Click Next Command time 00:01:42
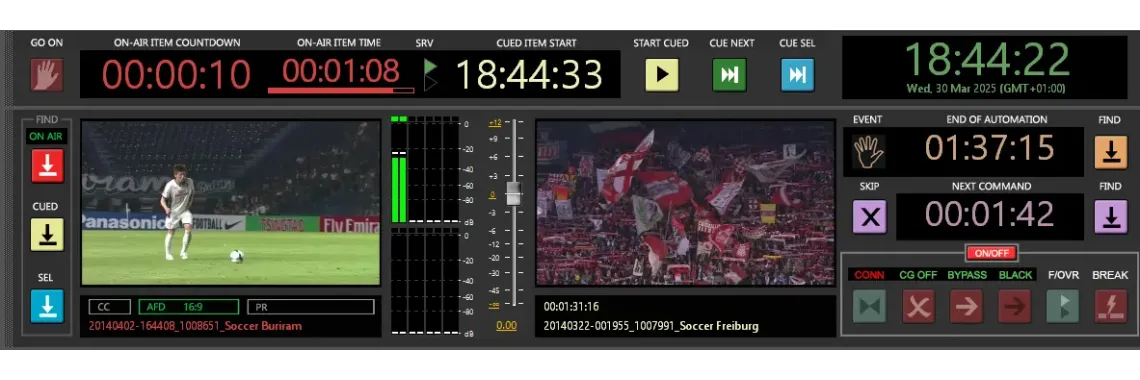 point(990,214)
